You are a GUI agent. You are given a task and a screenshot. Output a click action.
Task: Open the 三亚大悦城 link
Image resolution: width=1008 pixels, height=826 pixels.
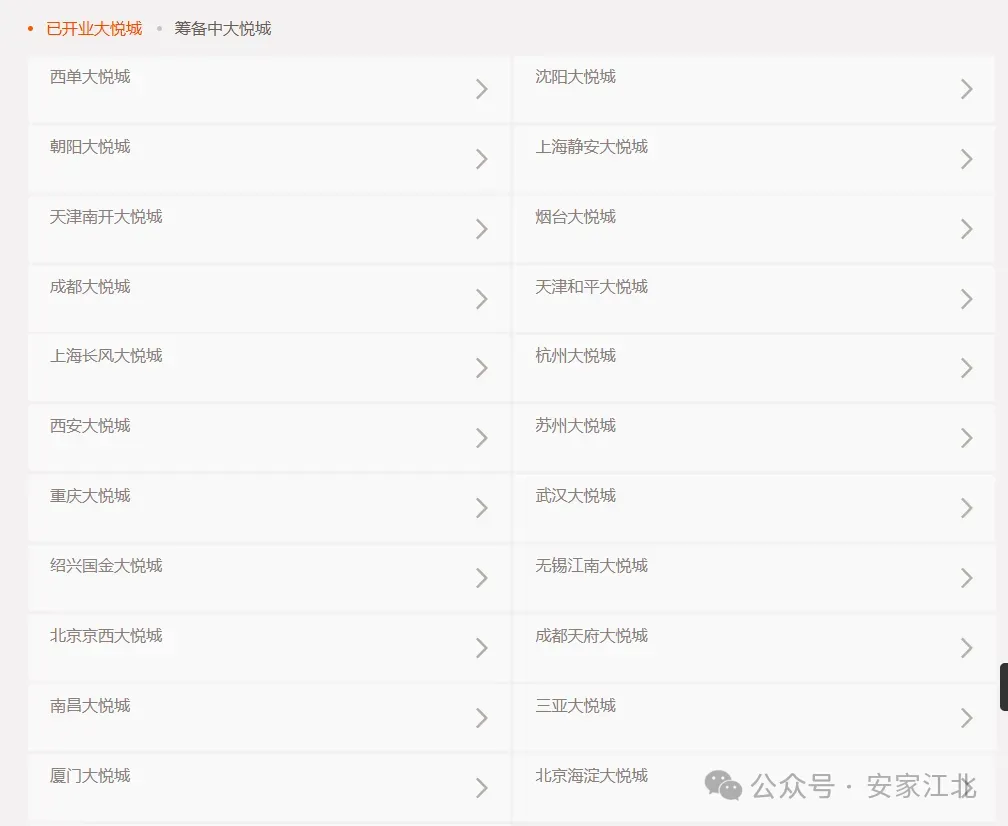pos(575,706)
